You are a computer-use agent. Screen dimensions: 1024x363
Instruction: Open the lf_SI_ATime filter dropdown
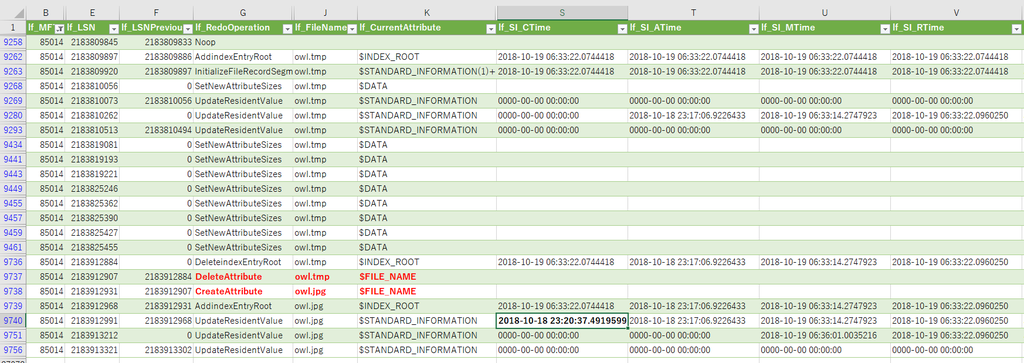[753, 28]
